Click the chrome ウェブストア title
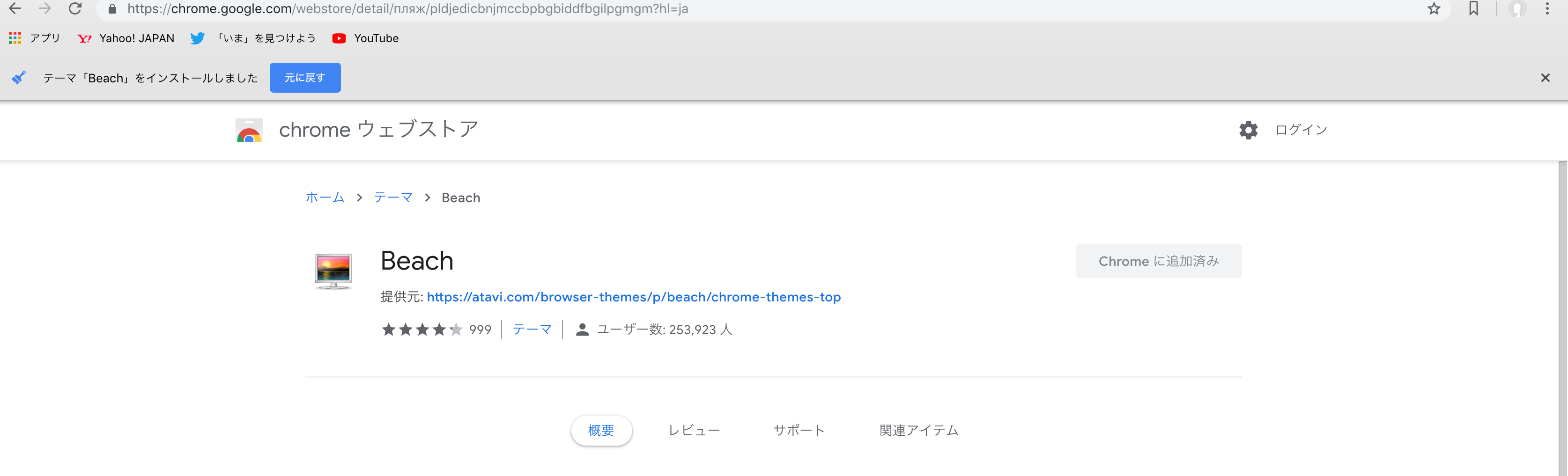The width and height of the screenshot is (1568, 476). (378, 130)
